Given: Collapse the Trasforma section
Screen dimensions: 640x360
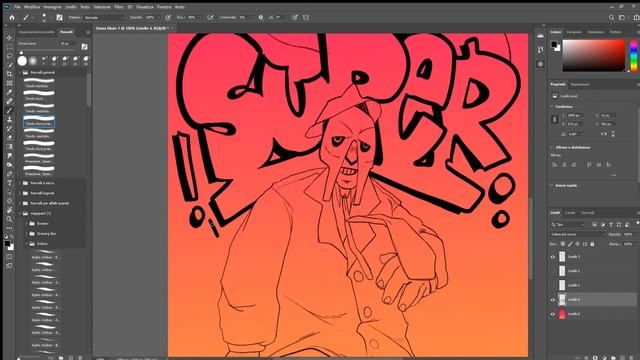Looking at the screenshot, I should point(552,107).
